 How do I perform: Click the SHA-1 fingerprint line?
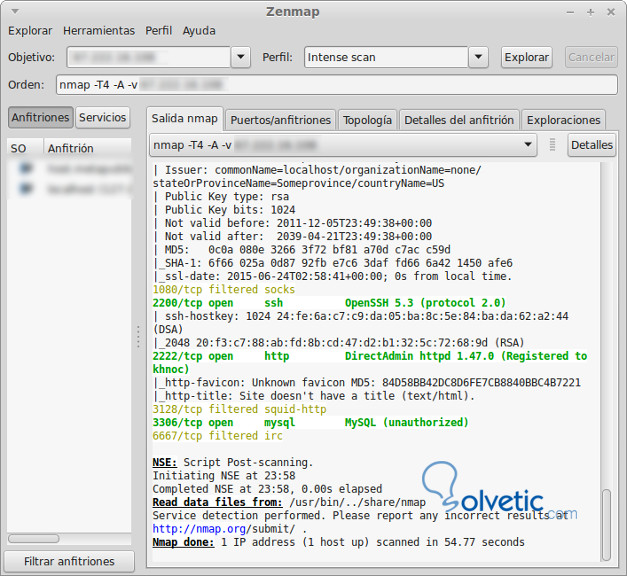pos(332,263)
